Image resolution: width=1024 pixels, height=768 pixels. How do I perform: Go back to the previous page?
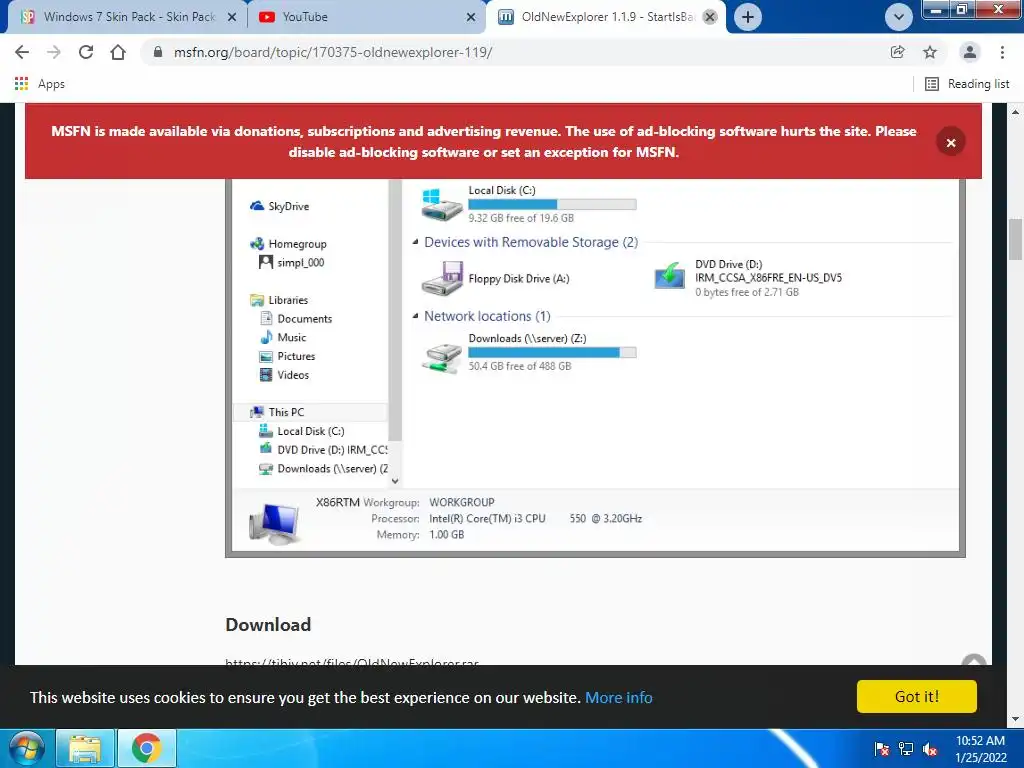tap(22, 52)
